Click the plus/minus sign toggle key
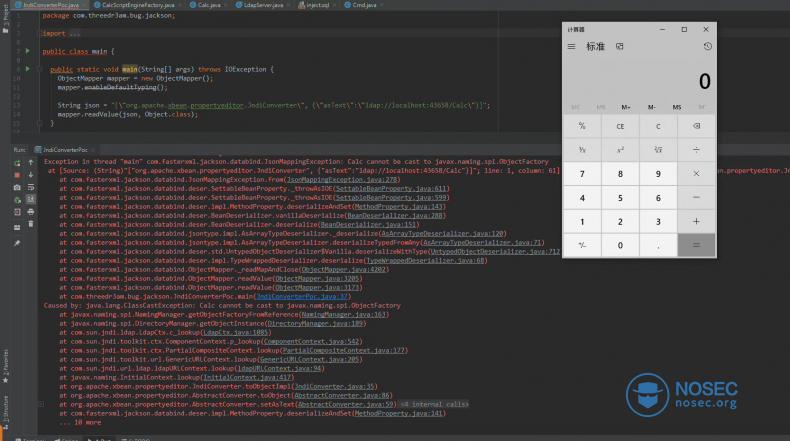Screen dimensions: 790x441 click(582, 245)
